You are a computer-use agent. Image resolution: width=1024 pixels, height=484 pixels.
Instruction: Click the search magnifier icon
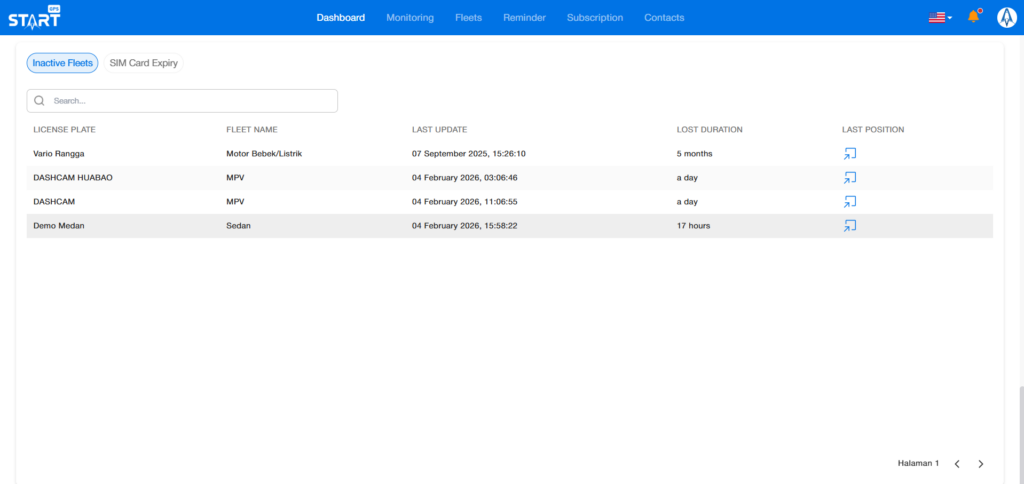39,101
